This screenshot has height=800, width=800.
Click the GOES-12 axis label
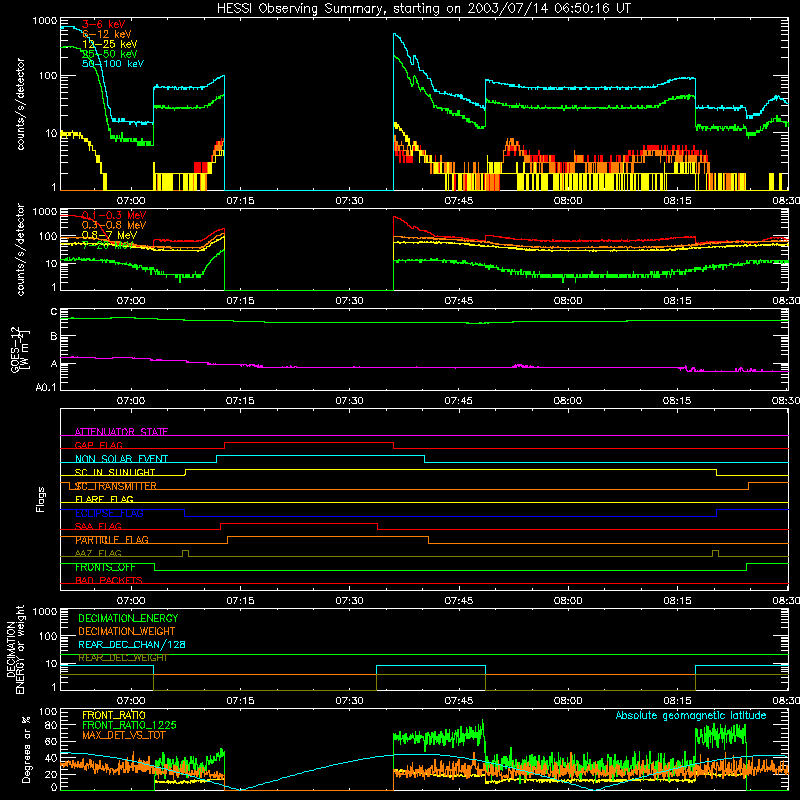click(19, 350)
